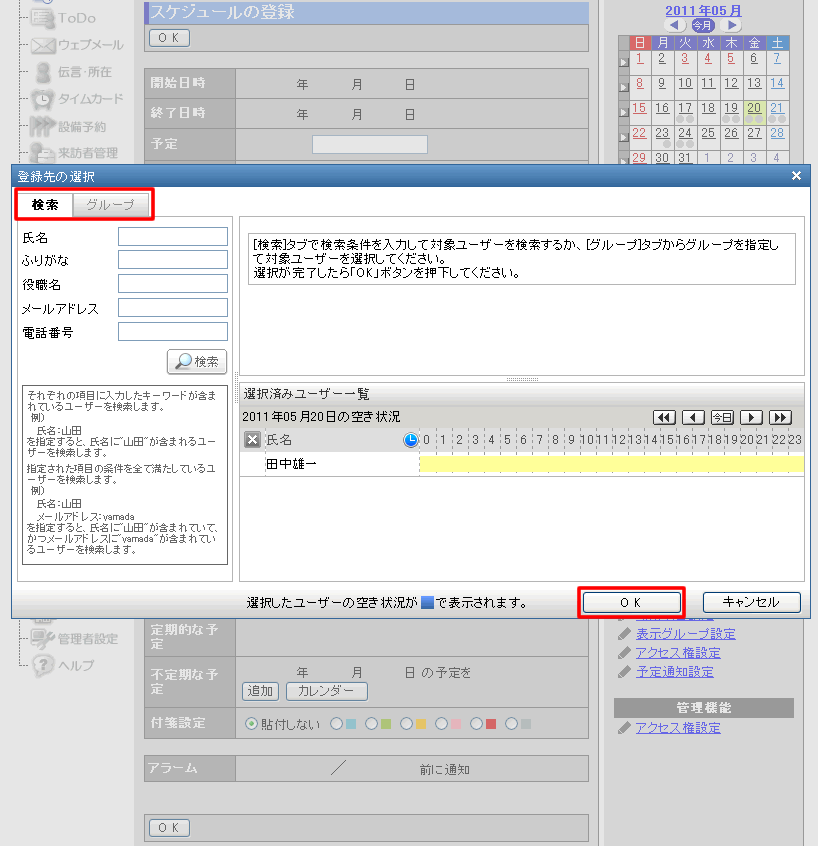Click the 氏名 input field
818x846 pixels.
pyautogui.click(x=173, y=237)
